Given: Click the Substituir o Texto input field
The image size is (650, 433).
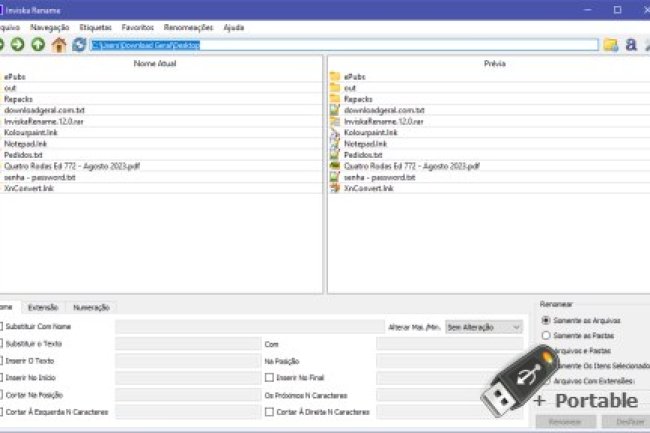Looking at the screenshot, I should (x=188, y=343).
